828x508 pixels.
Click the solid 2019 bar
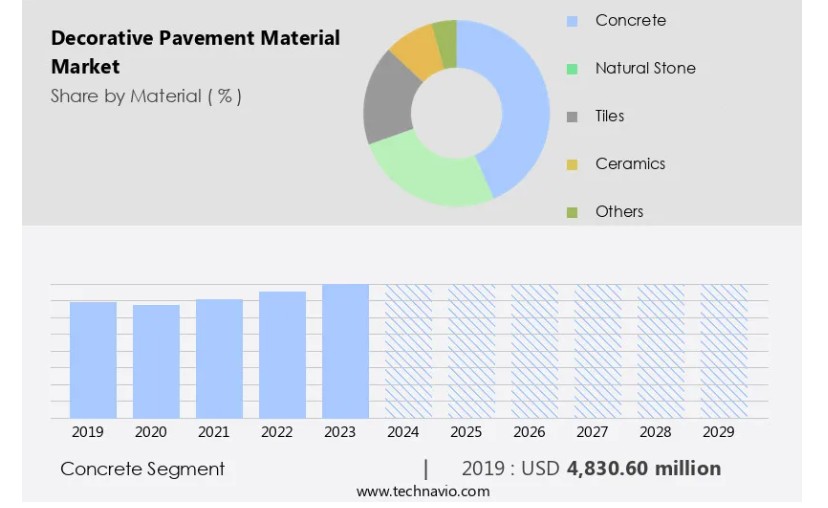point(93,360)
